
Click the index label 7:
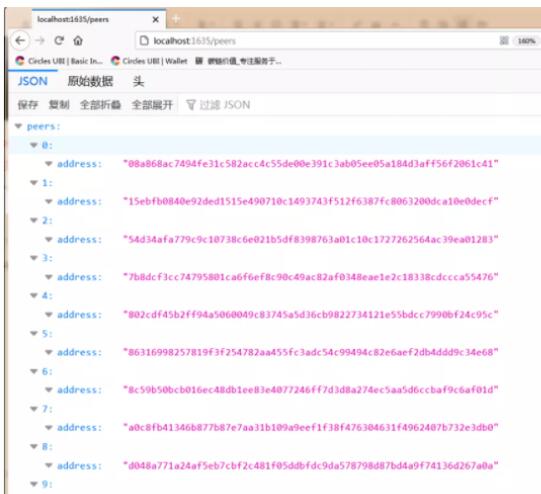click(47, 409)
